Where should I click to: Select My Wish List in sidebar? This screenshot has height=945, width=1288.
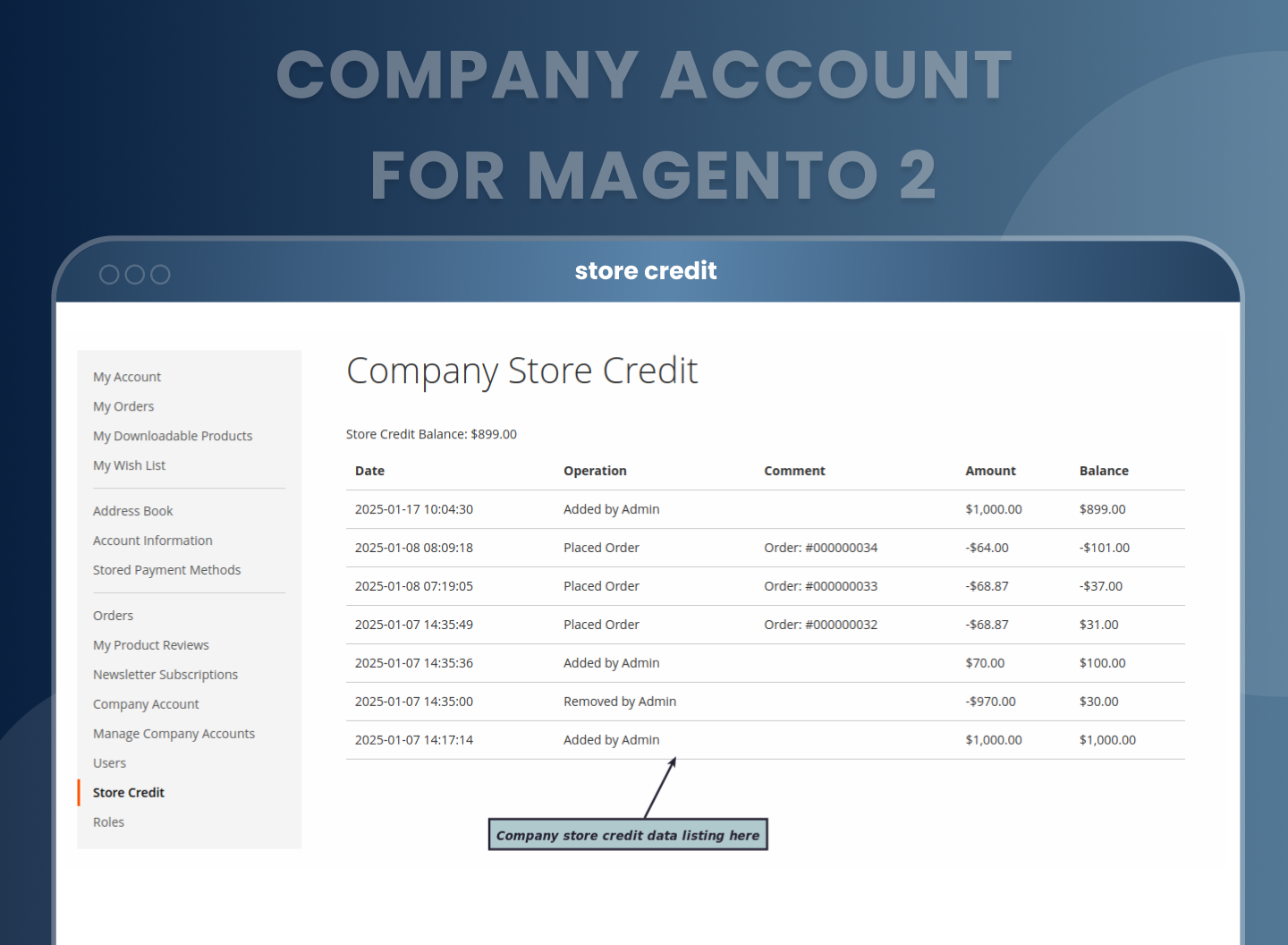click(x=130, y=465)
